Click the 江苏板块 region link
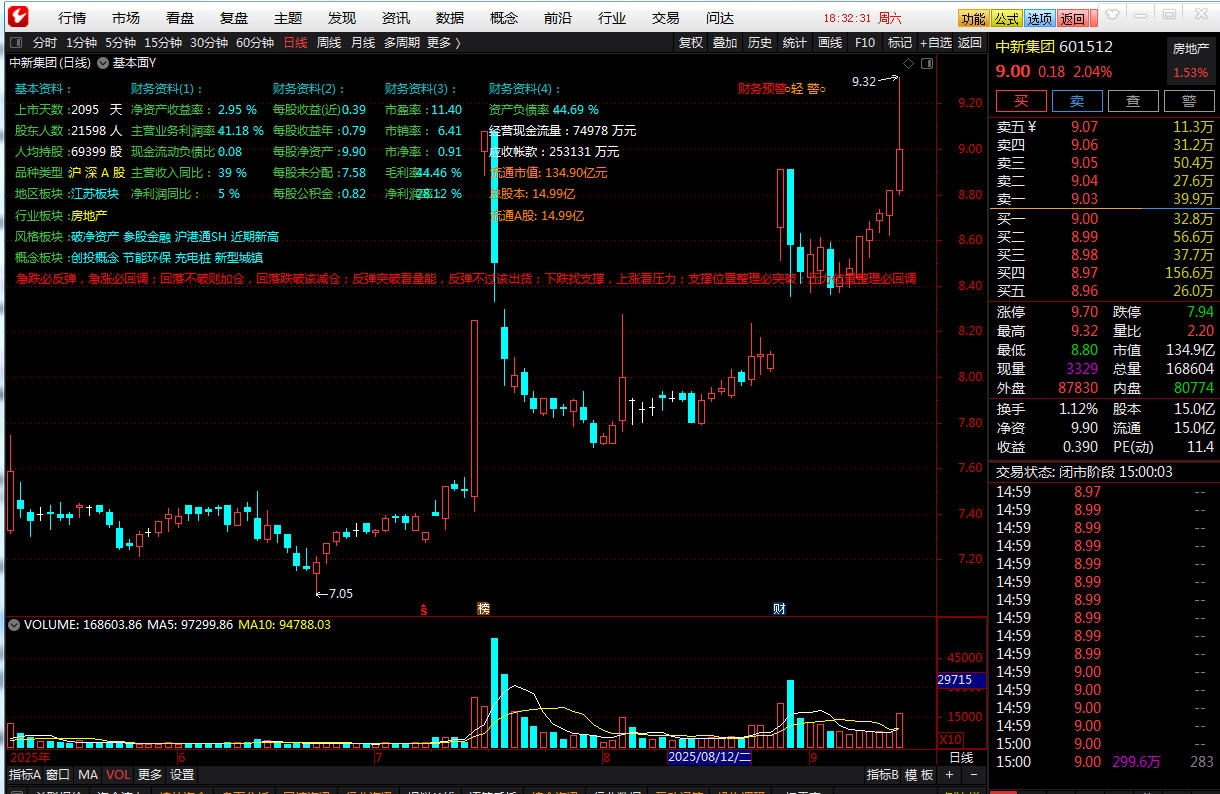 tap(95, 194)
